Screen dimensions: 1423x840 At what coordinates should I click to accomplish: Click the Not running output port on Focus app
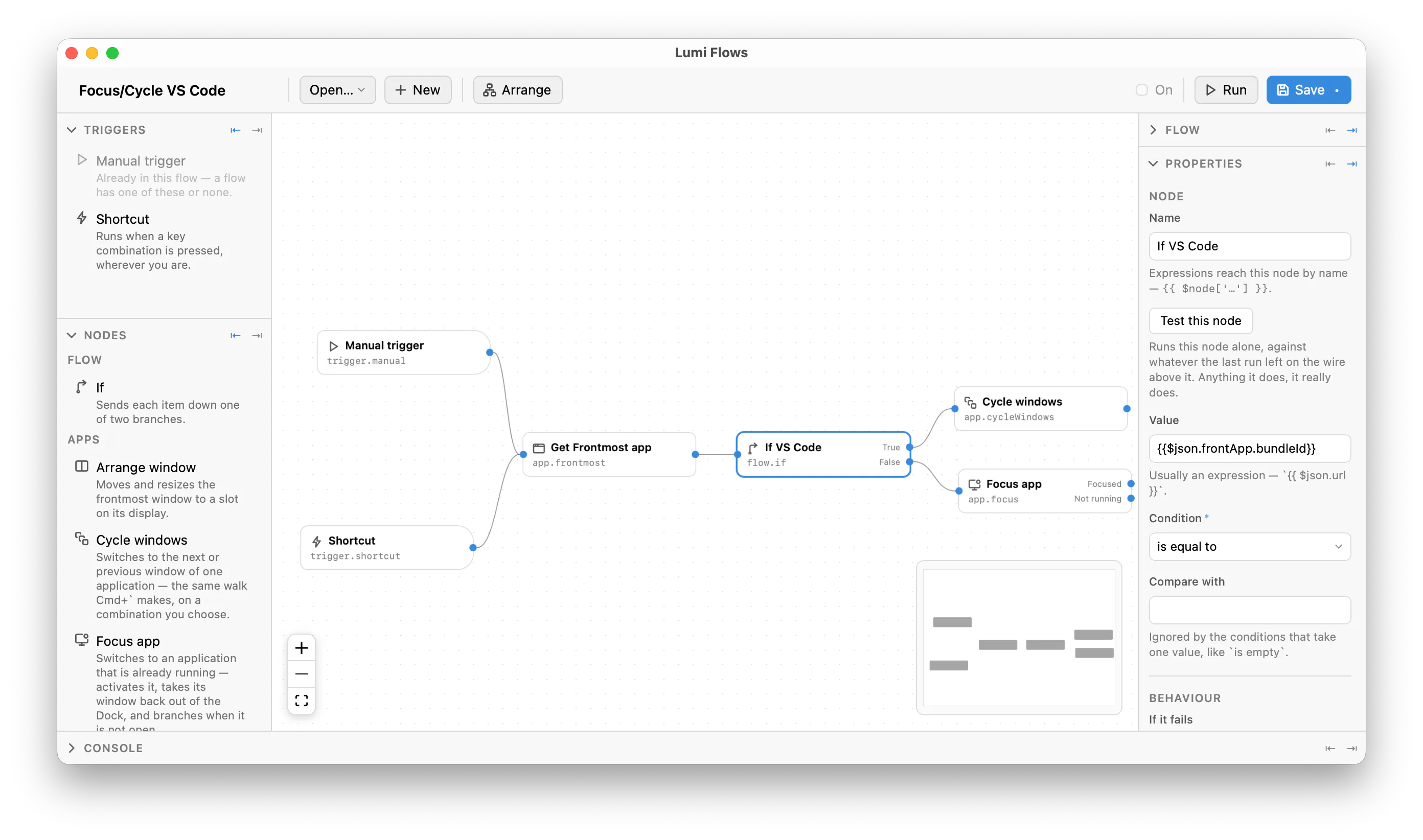pyautogui.click(x=1131, y=499)
